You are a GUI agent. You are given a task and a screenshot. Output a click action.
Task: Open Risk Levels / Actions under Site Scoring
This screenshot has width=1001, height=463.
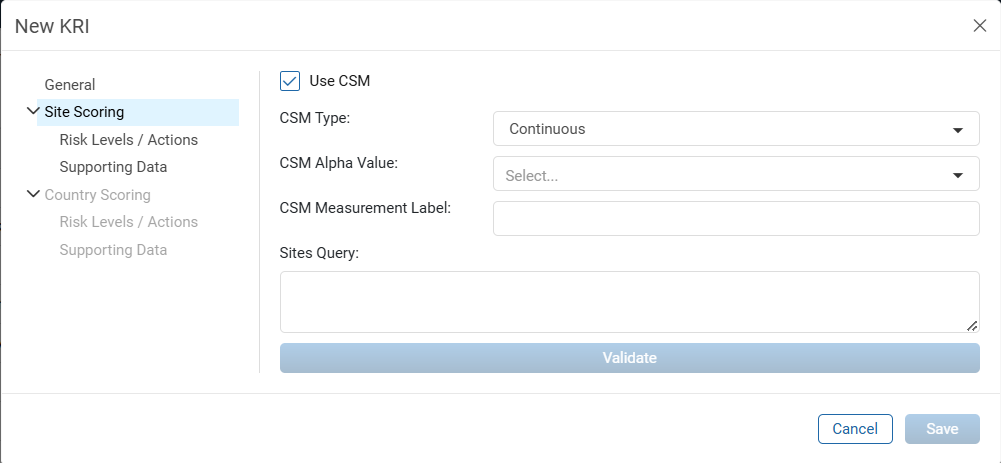pos(129,140)
